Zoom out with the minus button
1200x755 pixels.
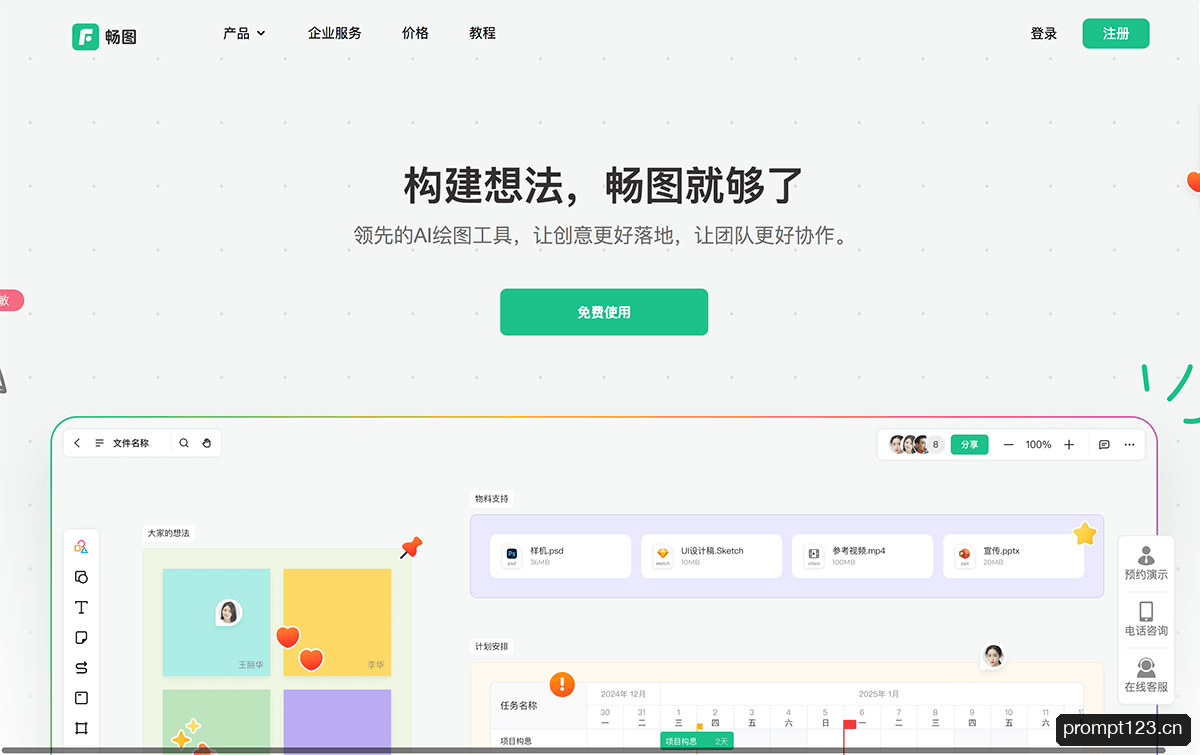pyautogui.click(x=1008, y=444)
